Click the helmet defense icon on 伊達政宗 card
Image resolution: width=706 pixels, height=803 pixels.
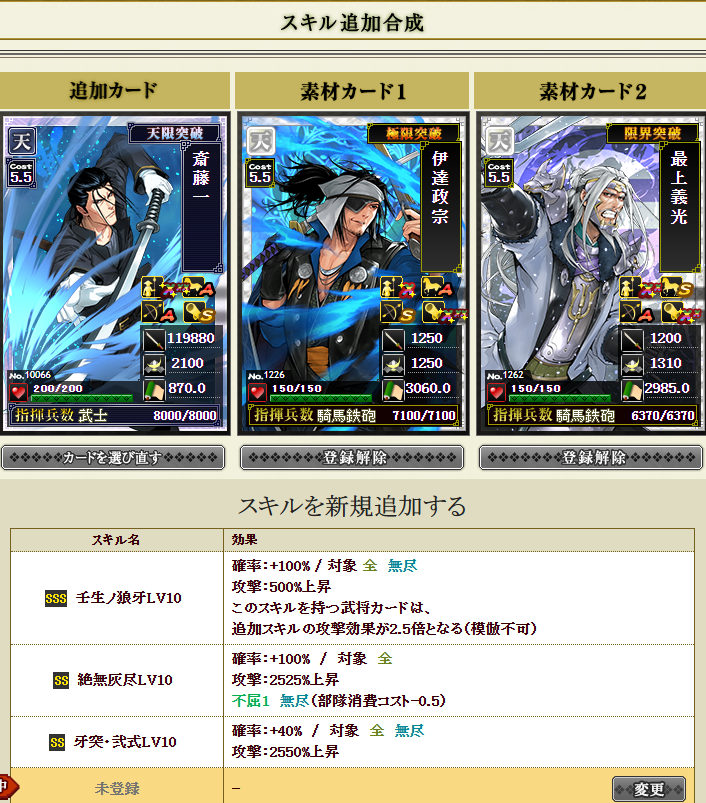[393, 365]
